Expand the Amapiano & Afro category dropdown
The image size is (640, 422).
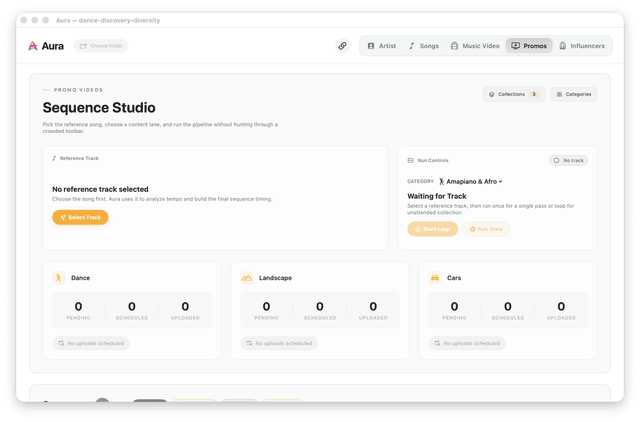471,181
